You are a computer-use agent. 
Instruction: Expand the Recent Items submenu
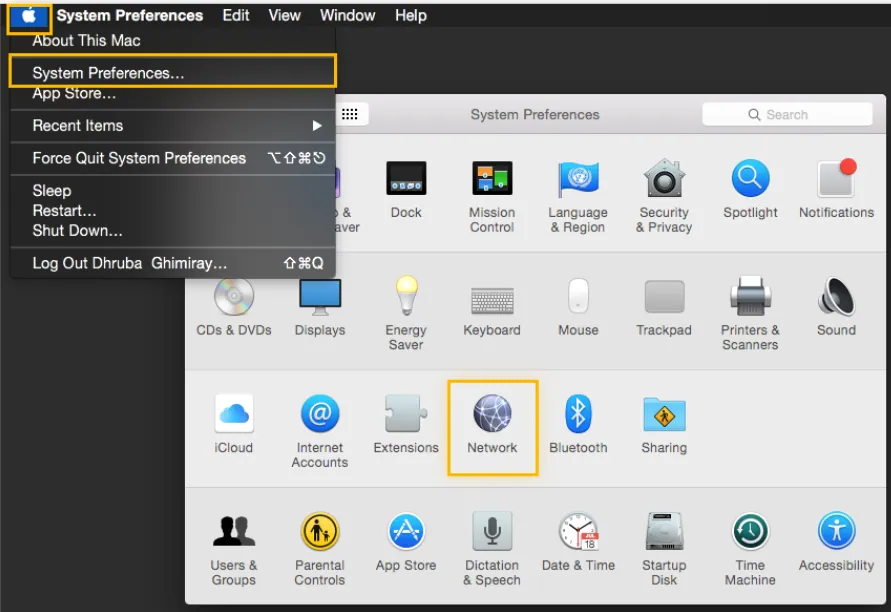(x=173, y=126)
